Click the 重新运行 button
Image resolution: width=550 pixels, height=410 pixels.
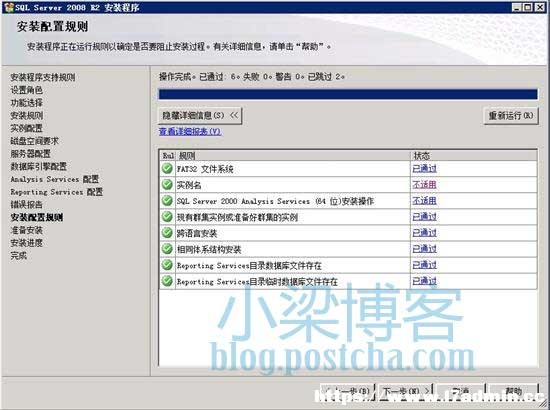511,115
